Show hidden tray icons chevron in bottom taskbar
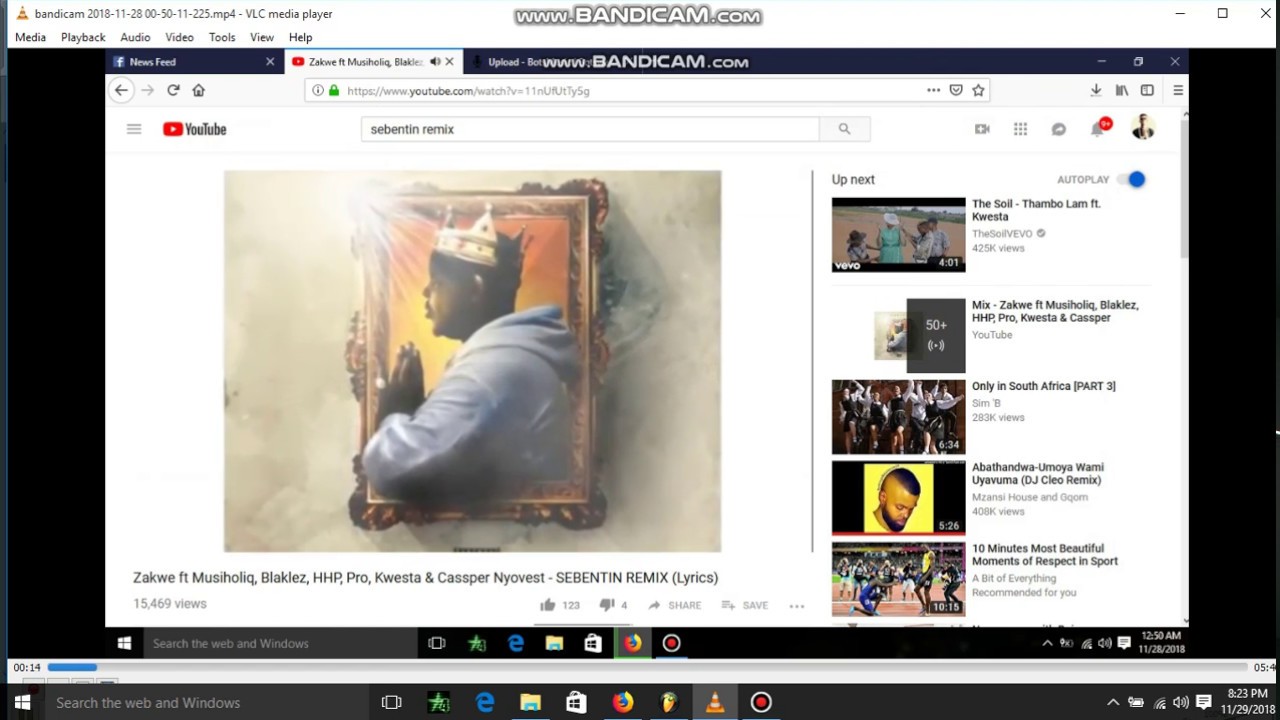Image resolution: width=1280 pixels, height=720 pixels. (x=1113, y=703)
